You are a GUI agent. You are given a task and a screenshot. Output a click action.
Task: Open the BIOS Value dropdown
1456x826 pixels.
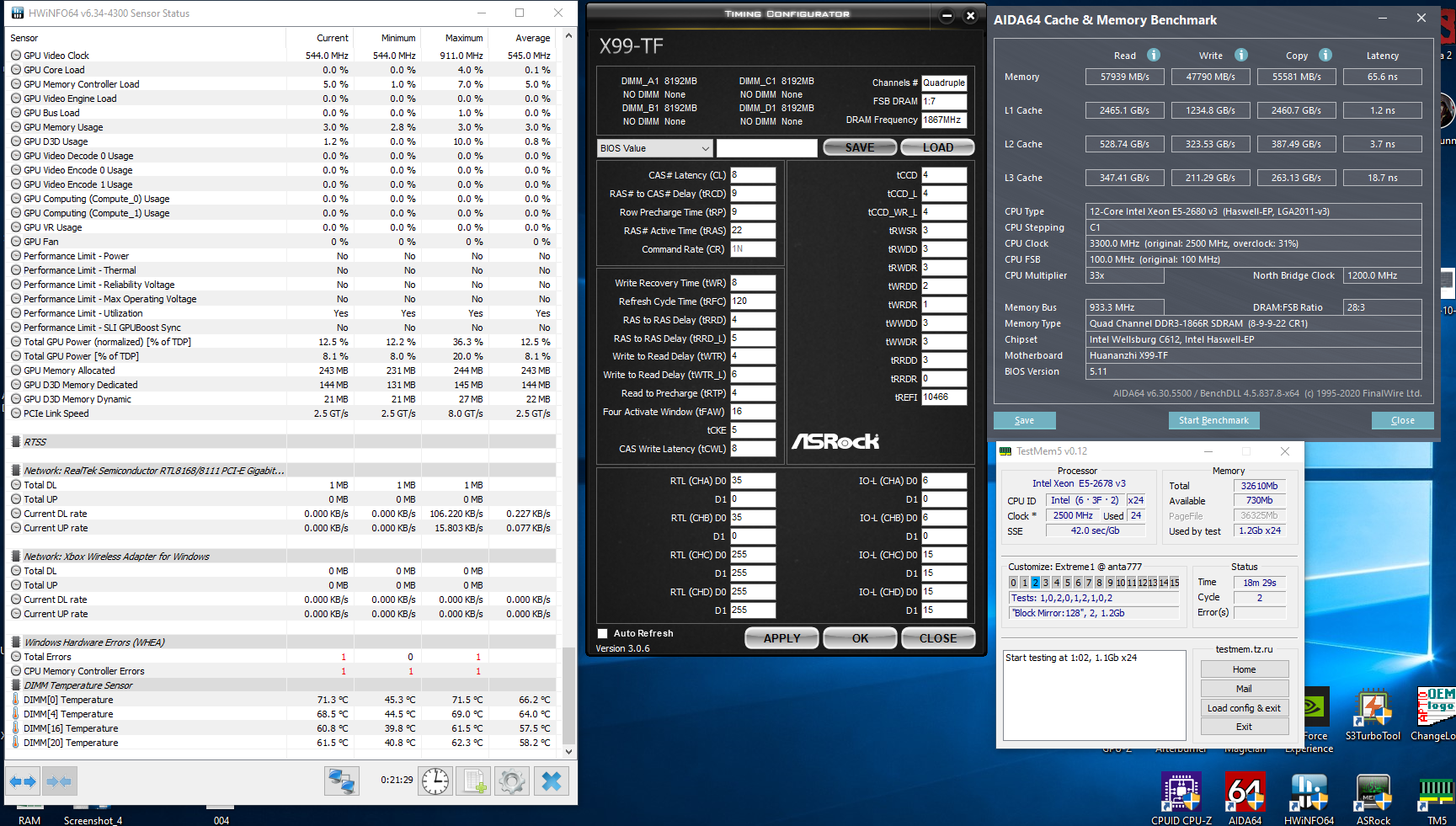coord(655,148)
